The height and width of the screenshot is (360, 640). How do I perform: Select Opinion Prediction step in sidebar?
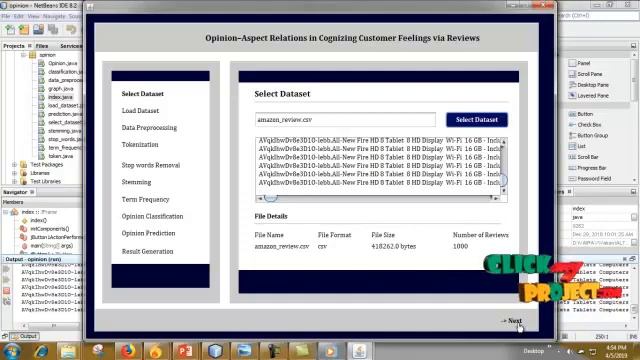(x=148, y=233)
